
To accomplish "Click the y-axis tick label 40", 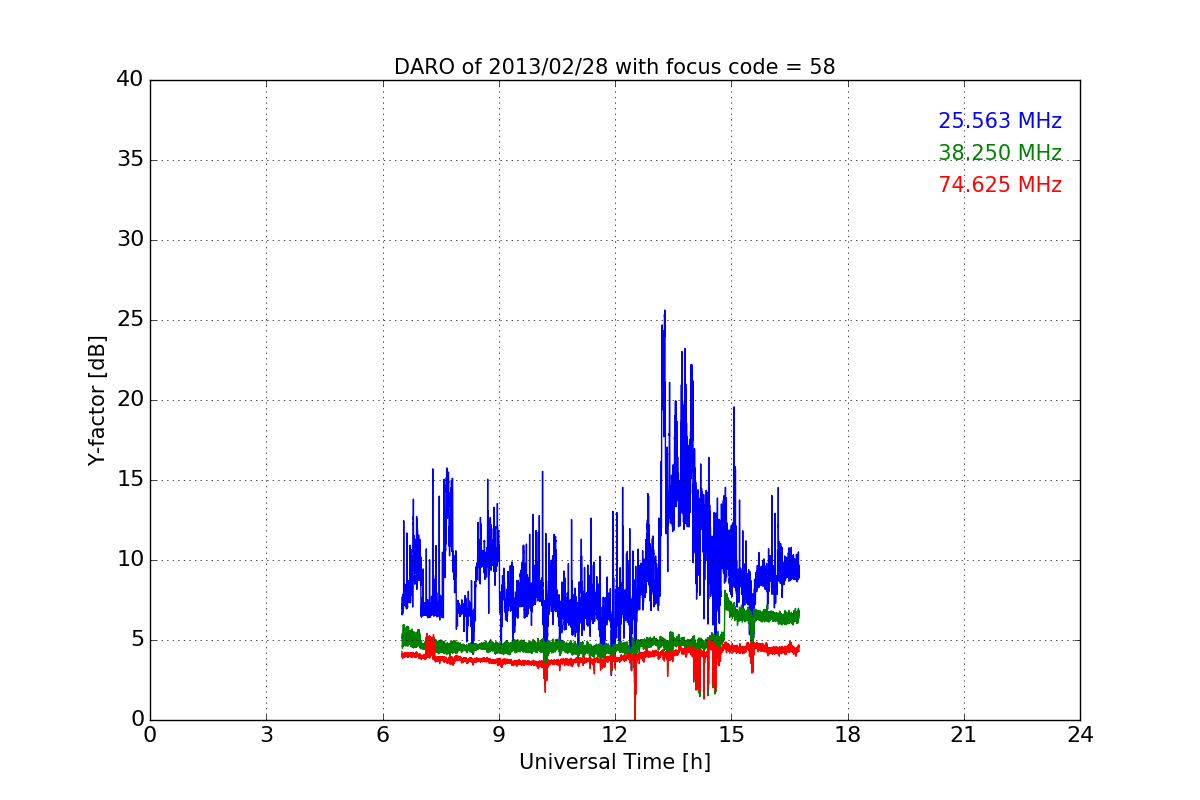I will click(130, 80).
